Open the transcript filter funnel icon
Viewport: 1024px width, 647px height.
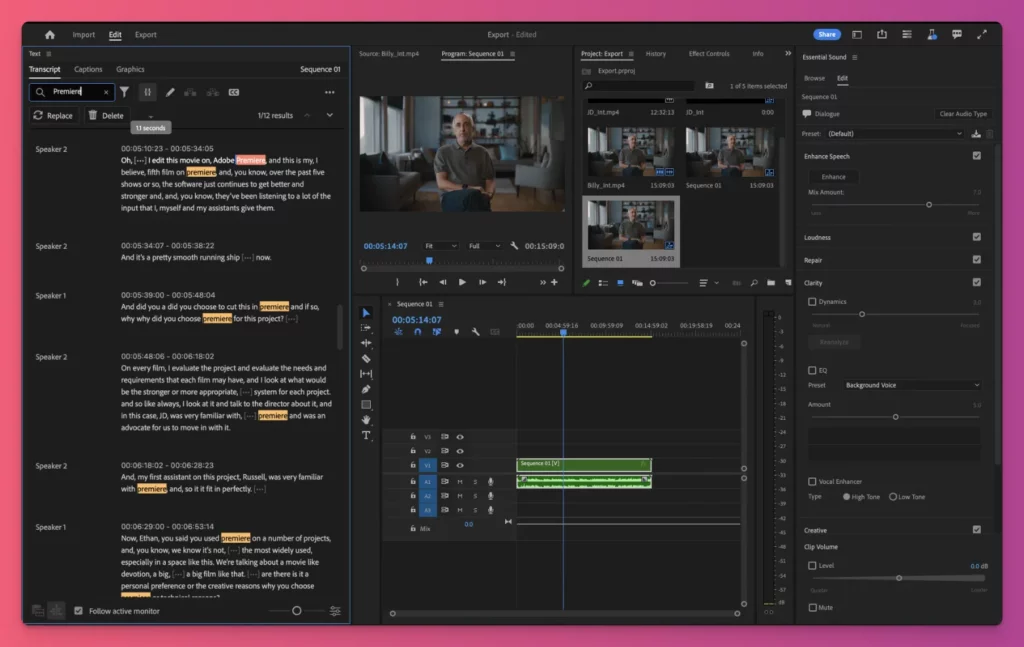pyautogui.click(x=124, y=92)
